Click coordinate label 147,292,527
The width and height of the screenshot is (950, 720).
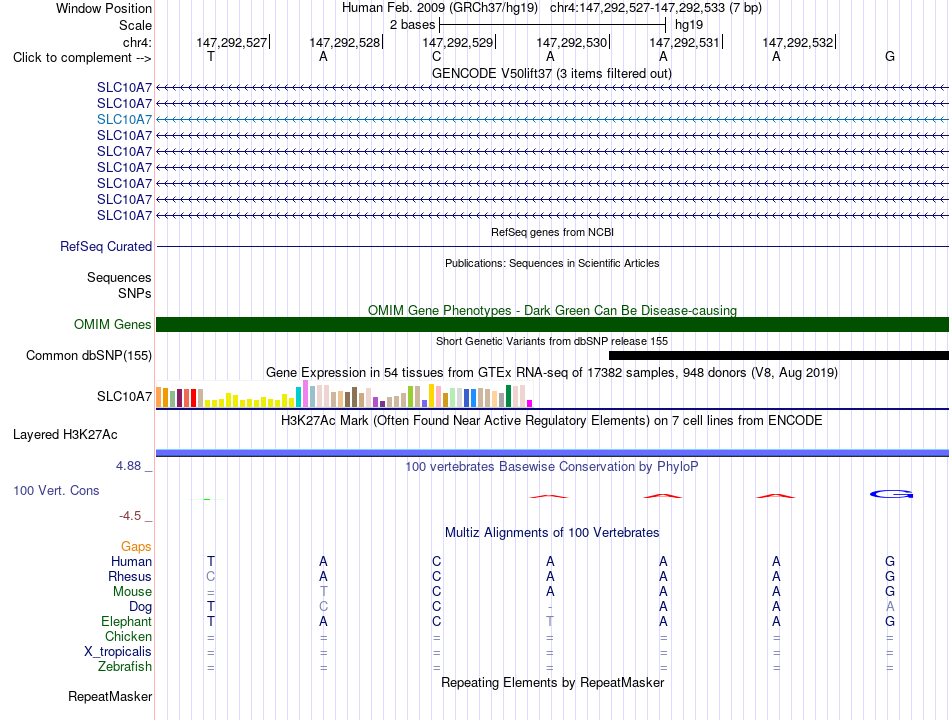231,42
